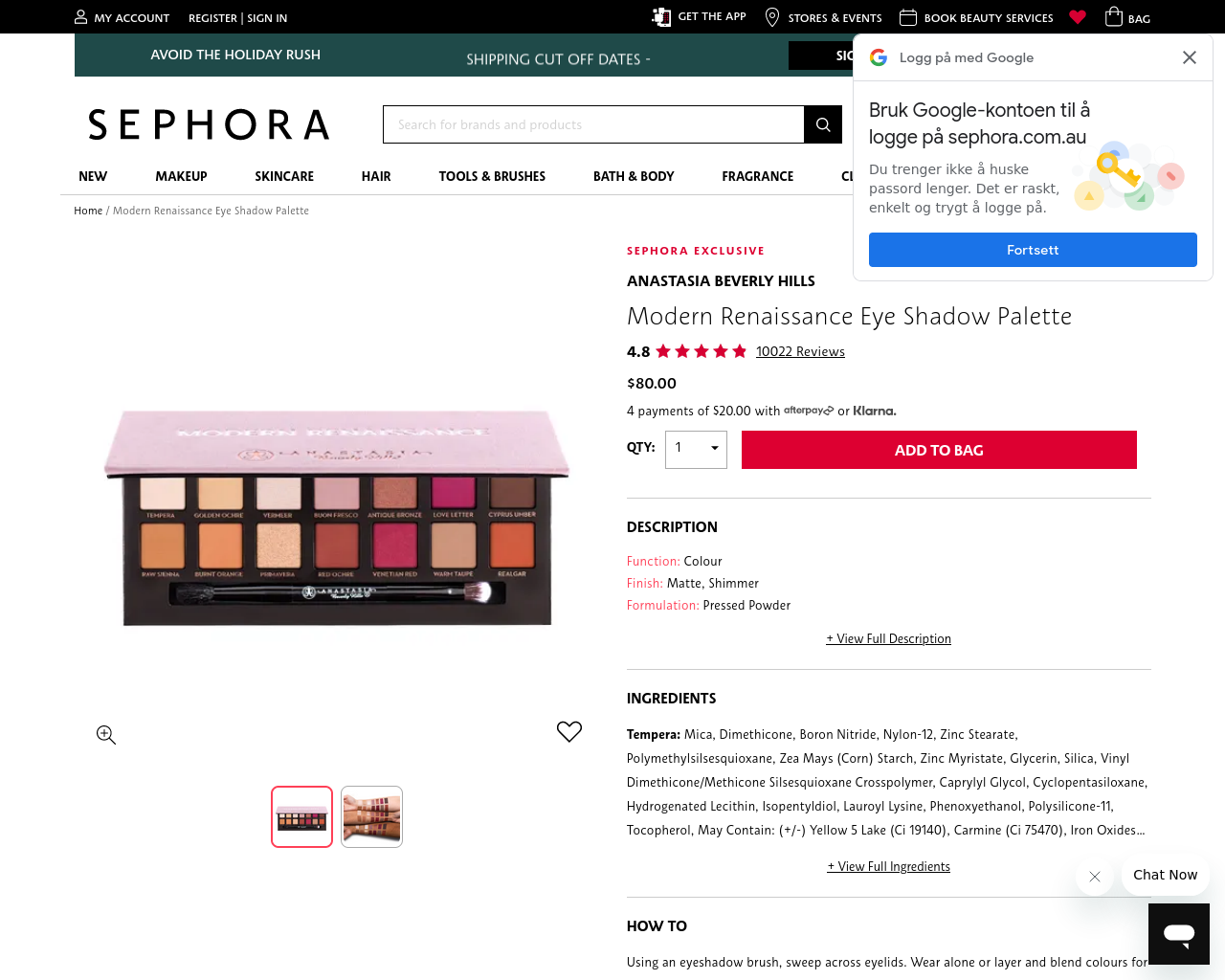
Task: Click the Stores & Events location pin
Action: pos(772,17)
